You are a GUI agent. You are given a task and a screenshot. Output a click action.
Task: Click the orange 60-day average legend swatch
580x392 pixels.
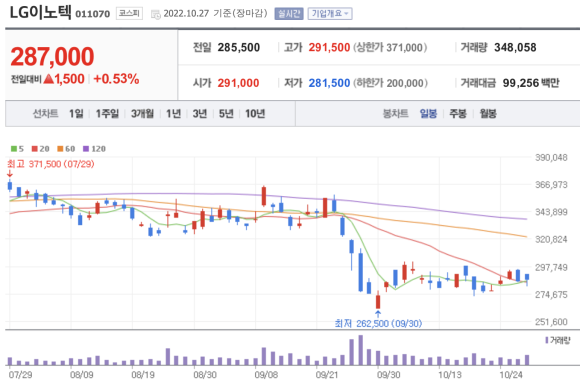tap(60, 149)
